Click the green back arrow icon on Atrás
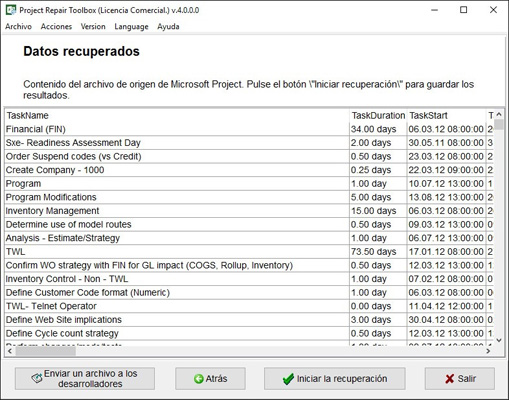The image size is (509, 400). point(198,379)
